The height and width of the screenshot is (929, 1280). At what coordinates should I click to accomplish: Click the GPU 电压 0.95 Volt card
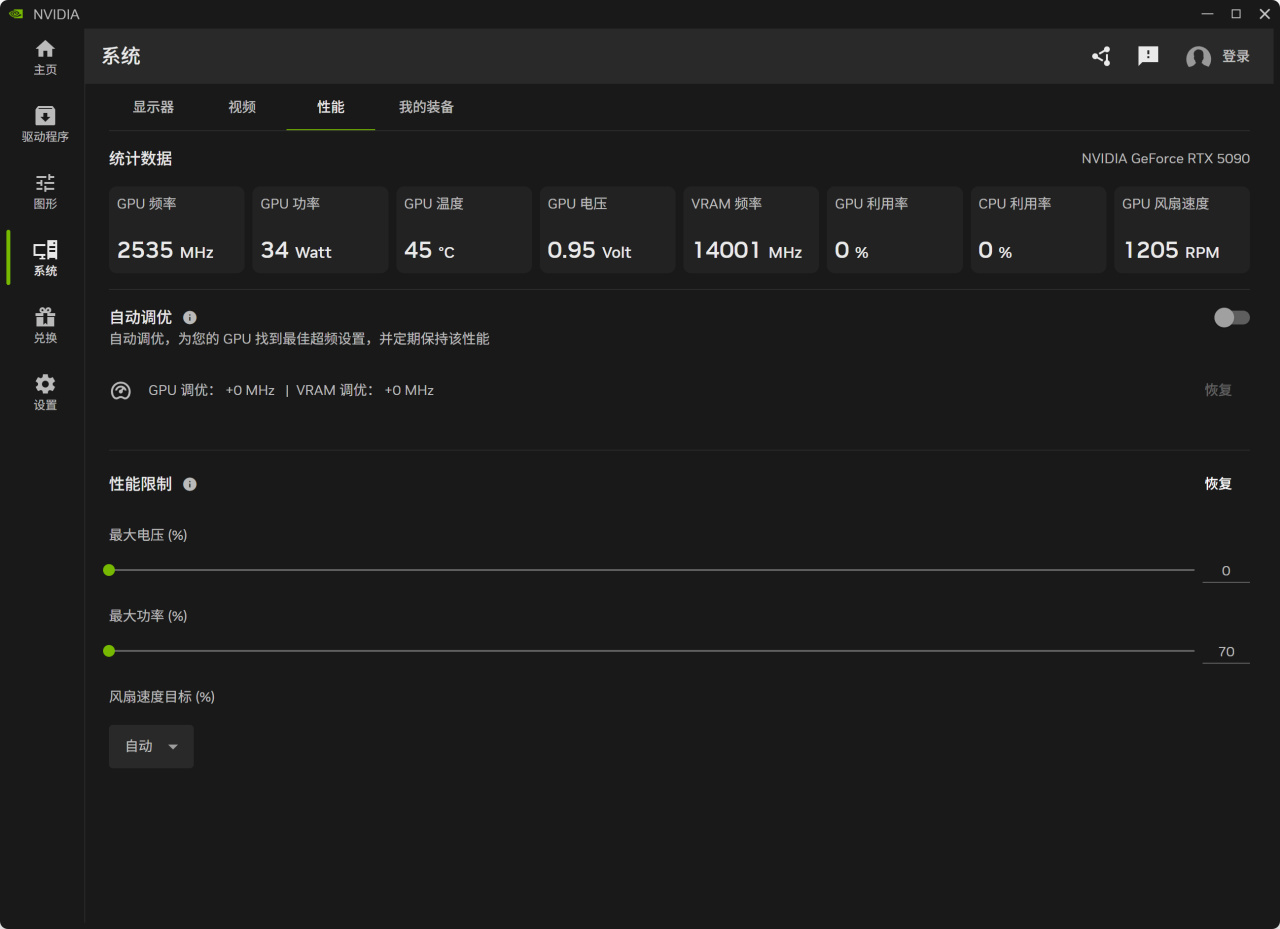tap(607, 230)
